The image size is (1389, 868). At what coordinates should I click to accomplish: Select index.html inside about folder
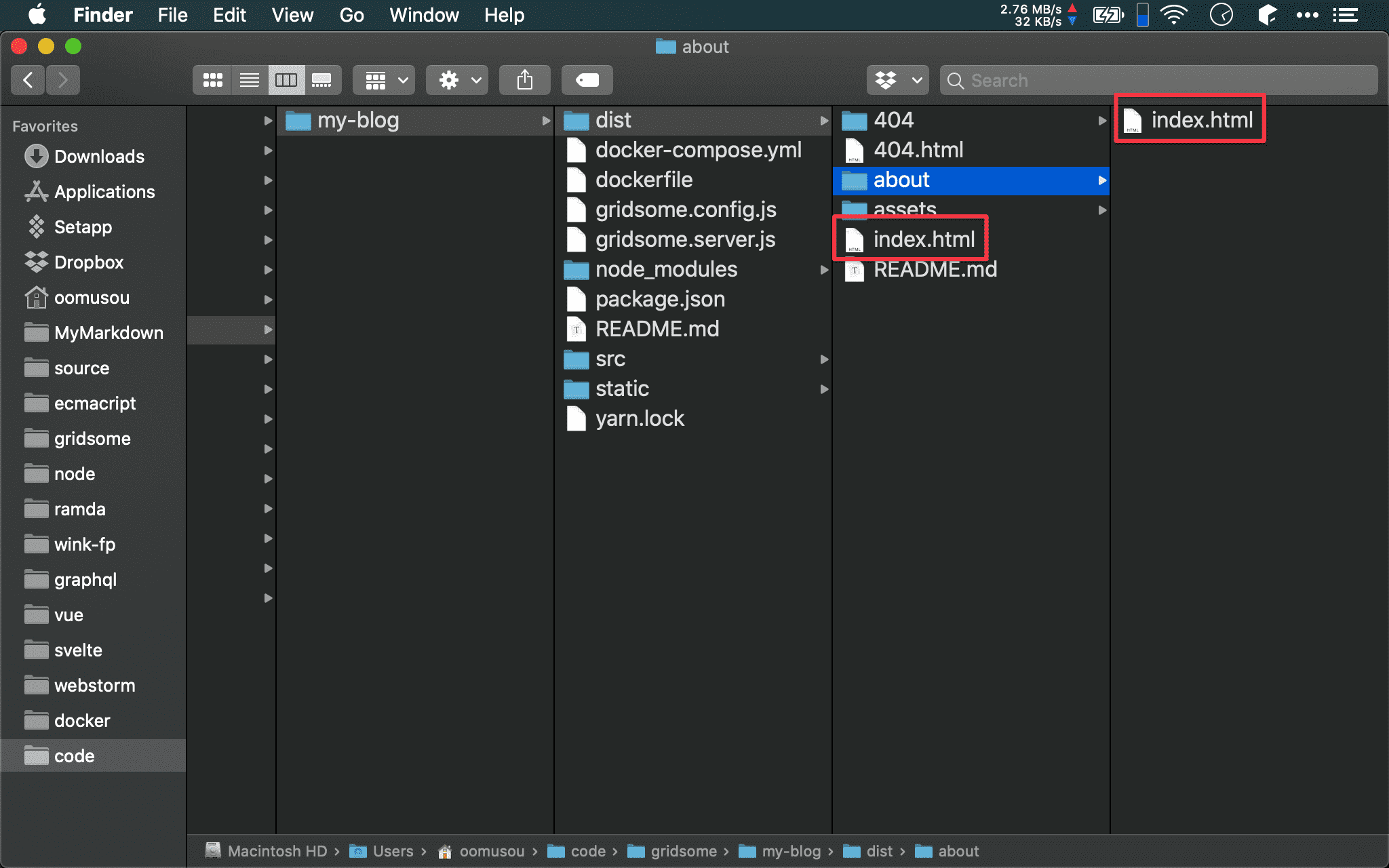(1249, 121)
